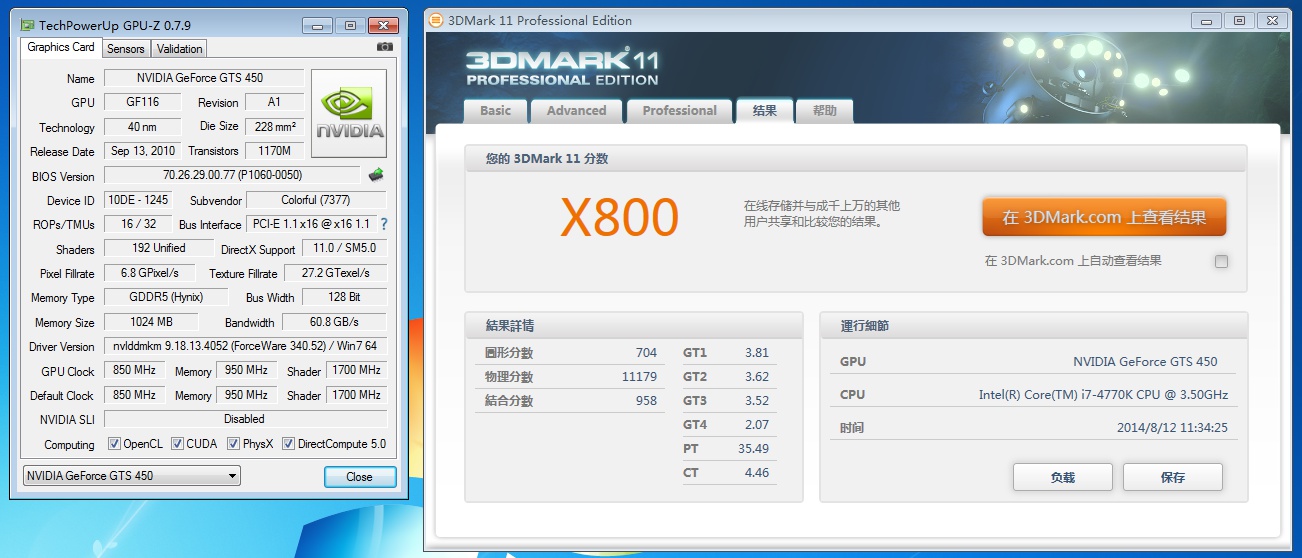Click the Memory Type GDDR5 (Hynix) field
Image resolution: width=1302 pixels, height=558 pixels.
coord(165,297)
